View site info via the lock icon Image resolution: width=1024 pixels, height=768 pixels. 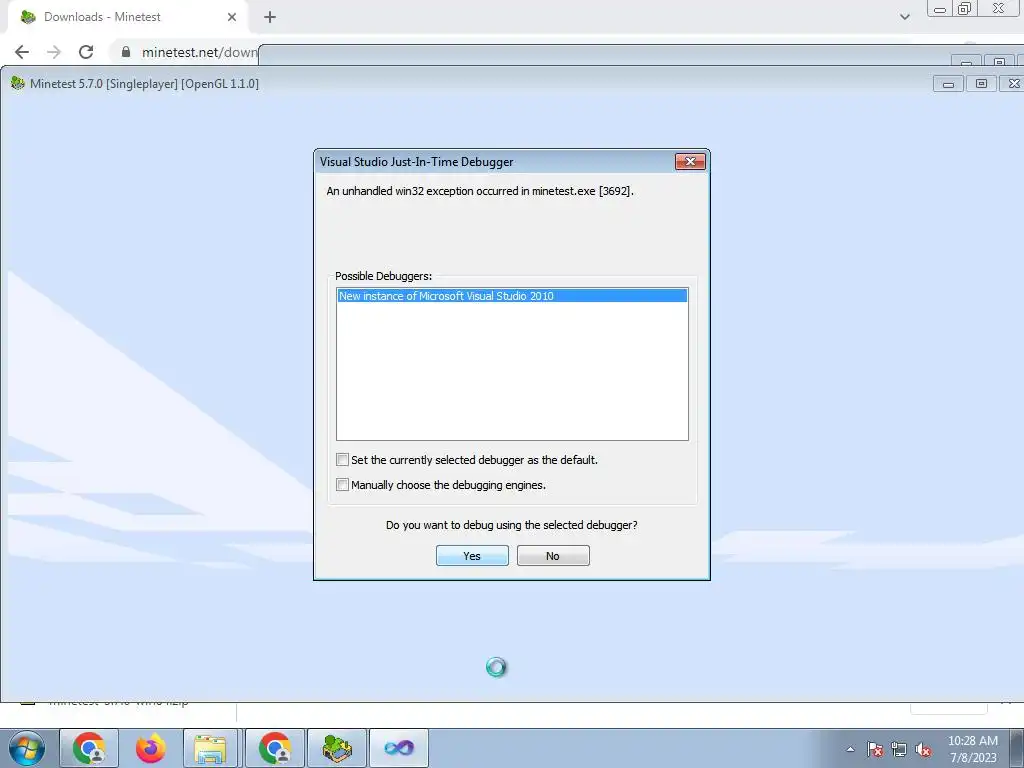126,52
